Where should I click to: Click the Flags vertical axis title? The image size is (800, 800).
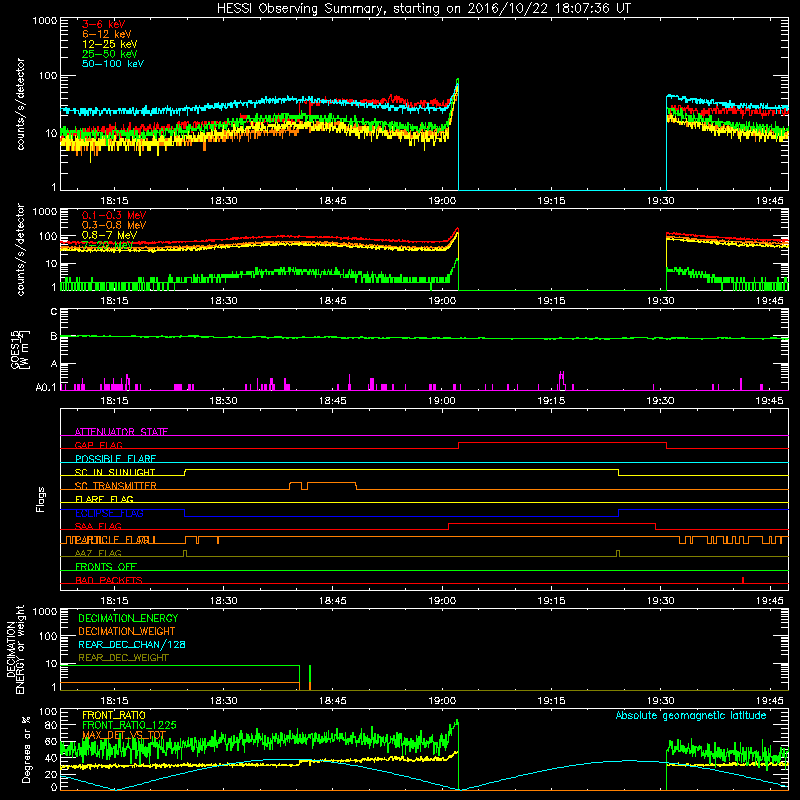tap(41, 499)
